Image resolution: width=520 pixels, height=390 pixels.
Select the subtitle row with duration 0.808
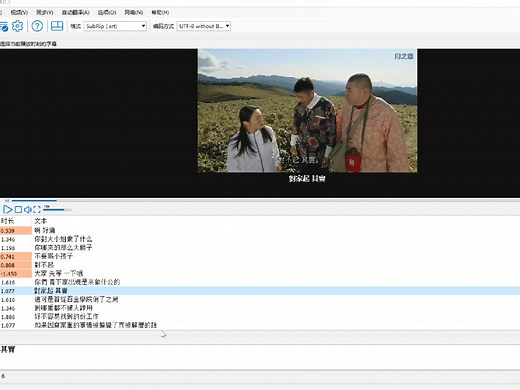(x=260, y=265)
